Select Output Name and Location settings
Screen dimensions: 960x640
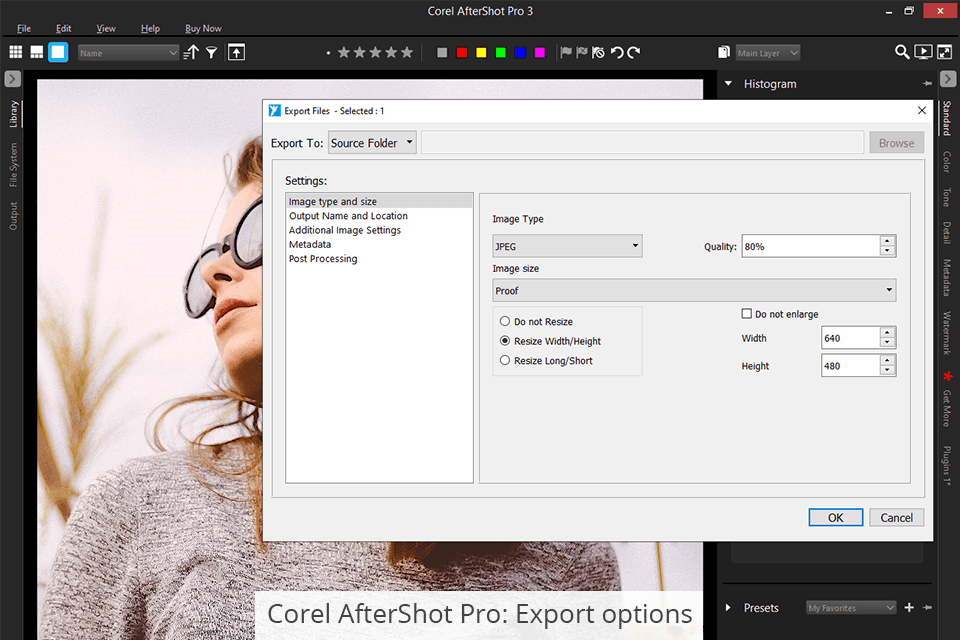(x=348, y=216)
